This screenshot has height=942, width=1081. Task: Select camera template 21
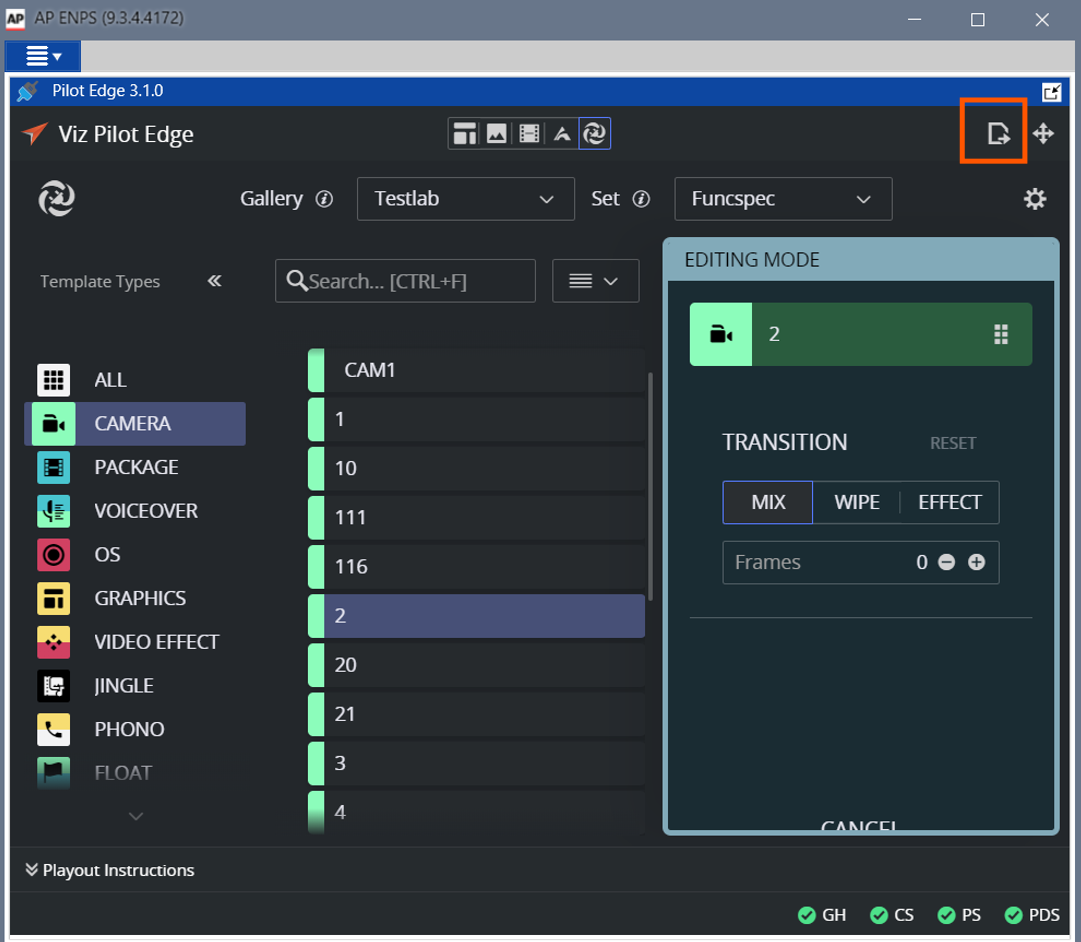click(x=476, y=714)
